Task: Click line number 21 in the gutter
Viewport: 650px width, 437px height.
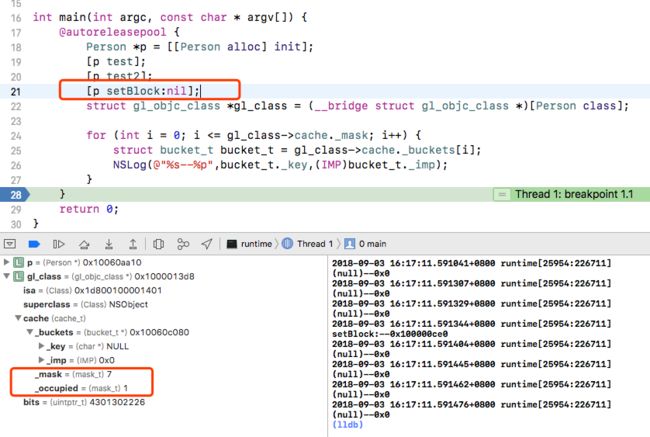Action: (16, 92)
